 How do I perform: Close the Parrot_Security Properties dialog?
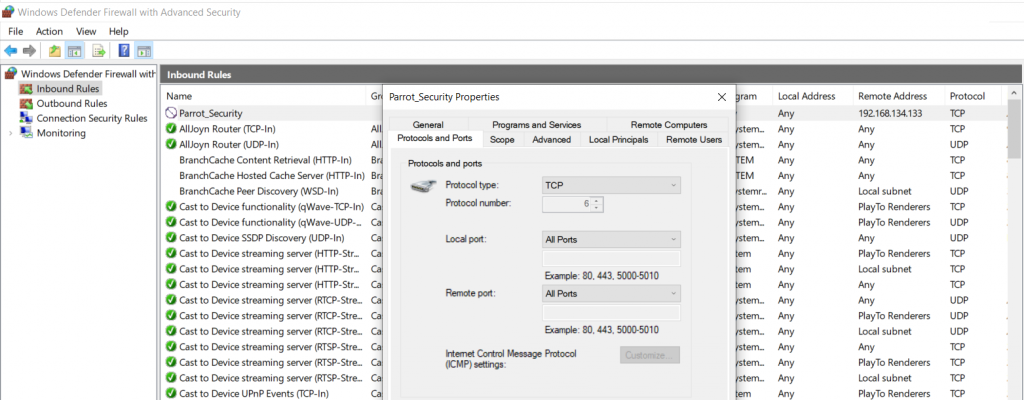click(x=722, y=97)
